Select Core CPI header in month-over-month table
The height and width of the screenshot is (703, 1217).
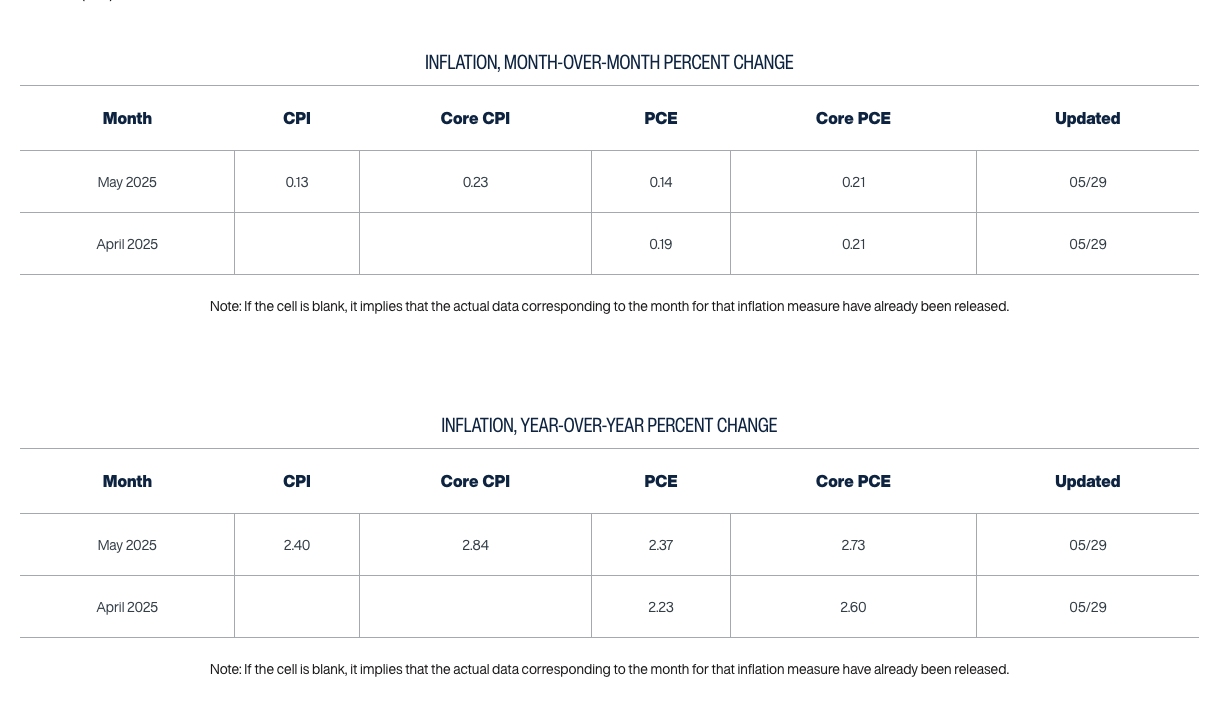point(475,118)
